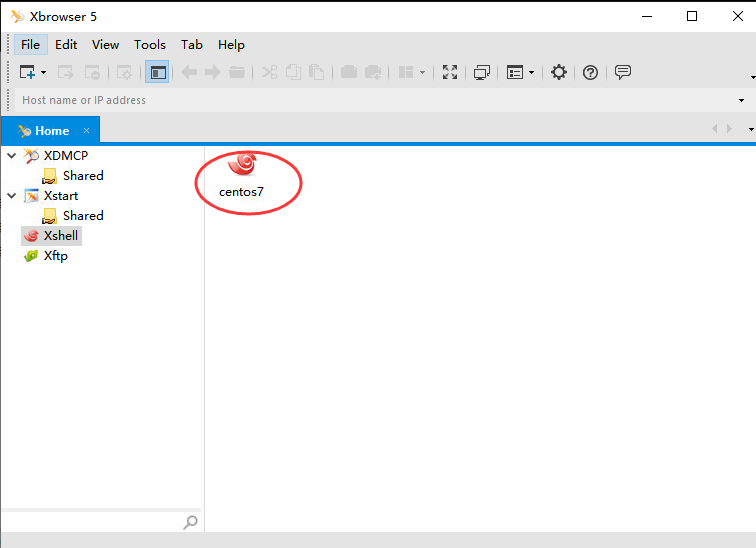Open the File menu
756x548 pixels.
pyautogui.click(x=30, y=45)
